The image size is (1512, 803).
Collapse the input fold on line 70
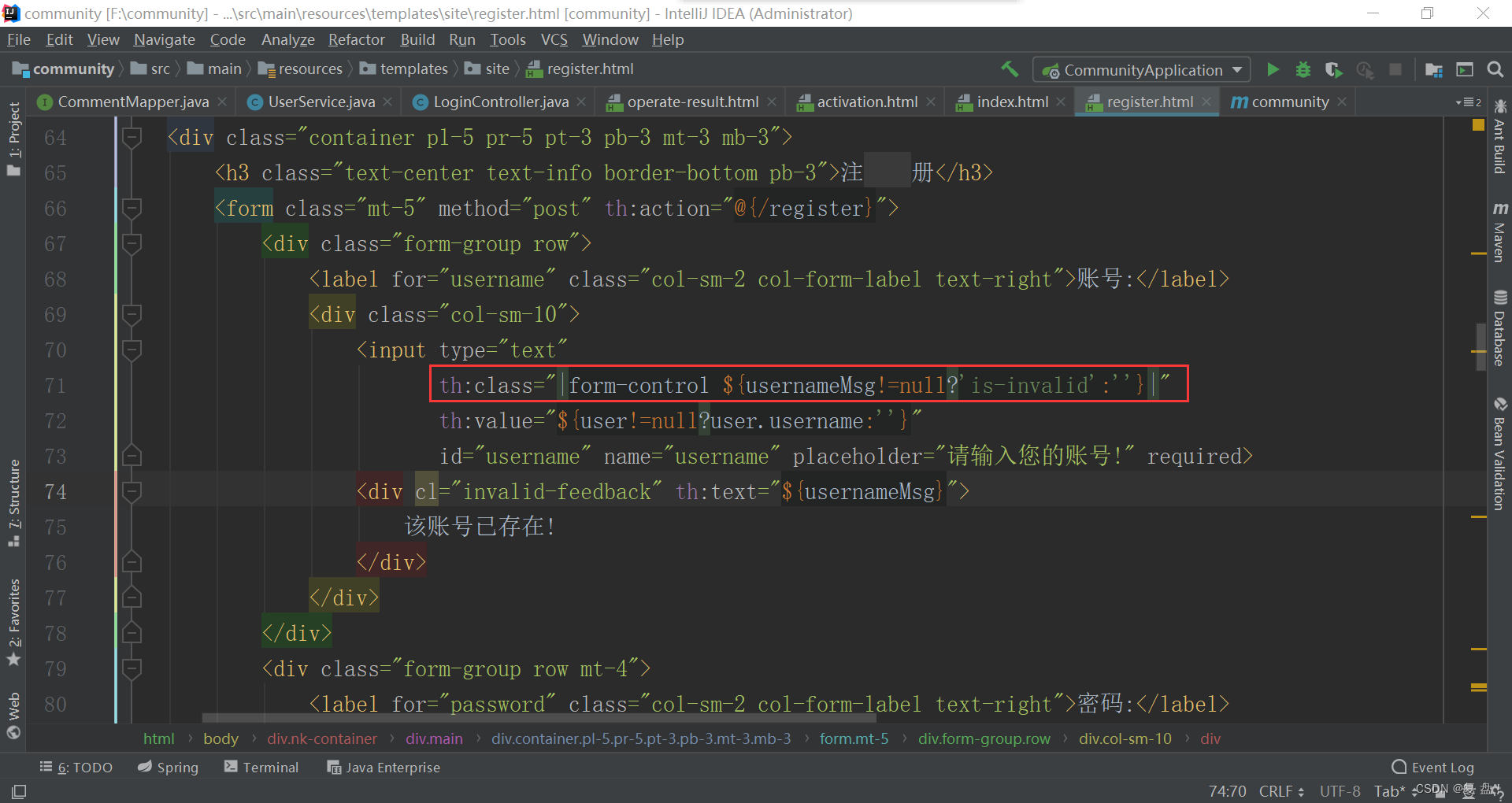(x=132, y=350)
